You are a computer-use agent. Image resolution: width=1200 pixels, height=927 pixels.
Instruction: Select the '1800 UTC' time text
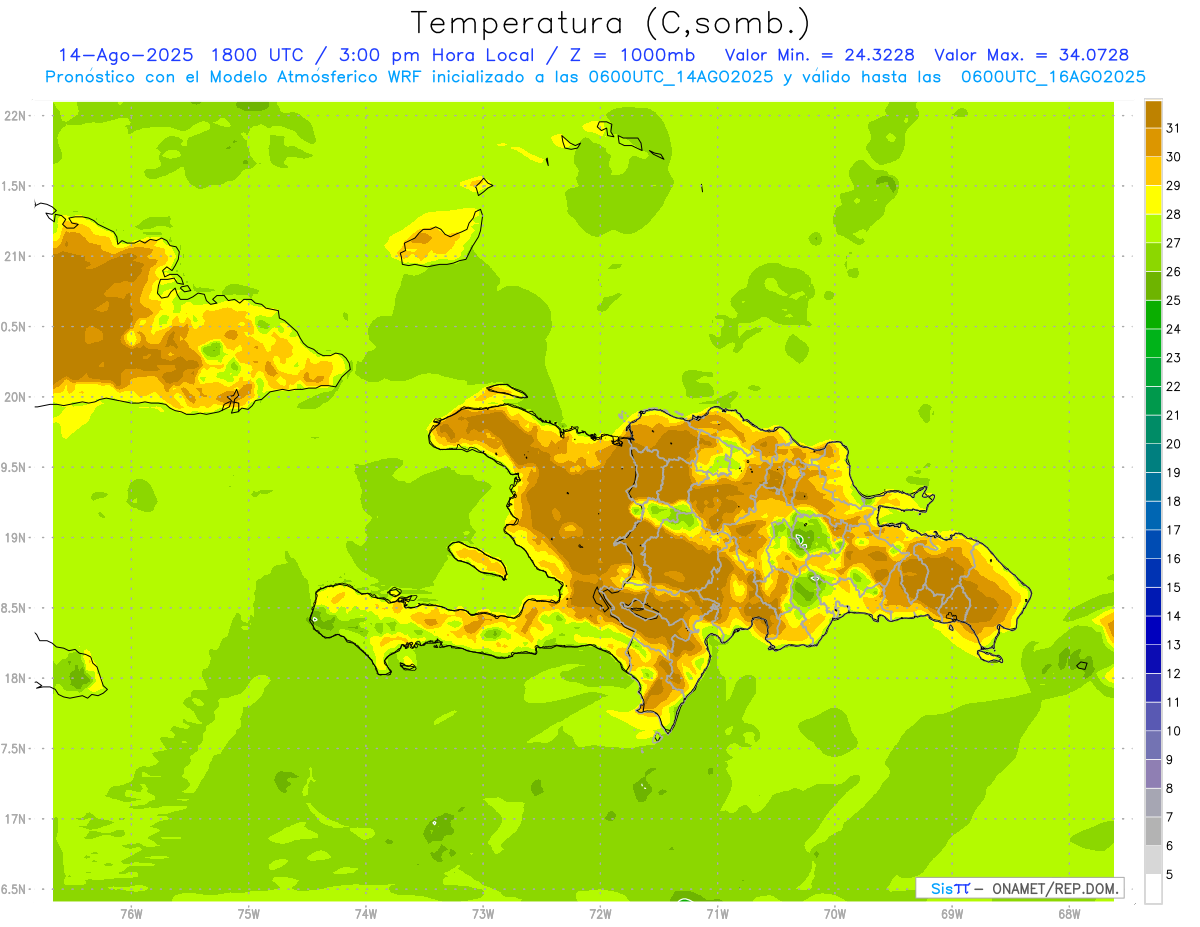[x=260, y=55]
